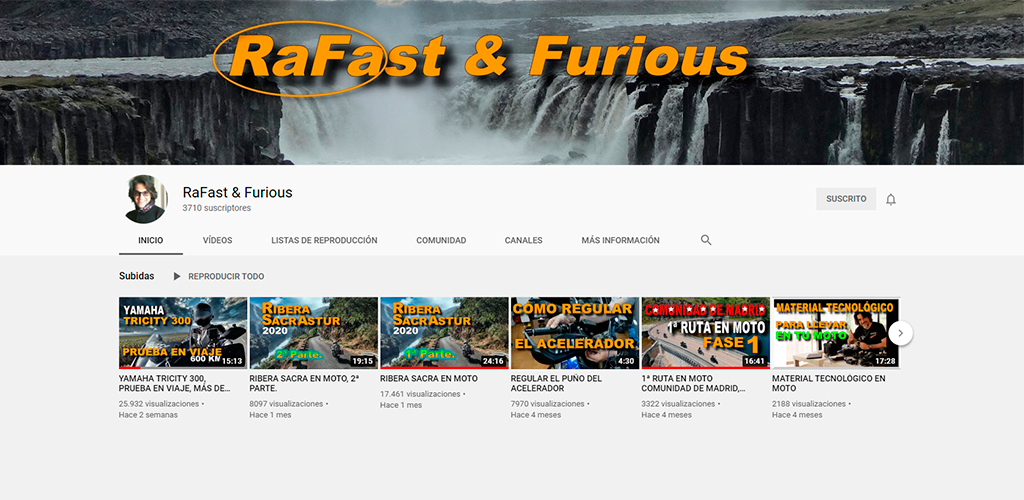Click '17.461 visualizaciones' text
1024x500 pixels.
(x=420, y=394)
